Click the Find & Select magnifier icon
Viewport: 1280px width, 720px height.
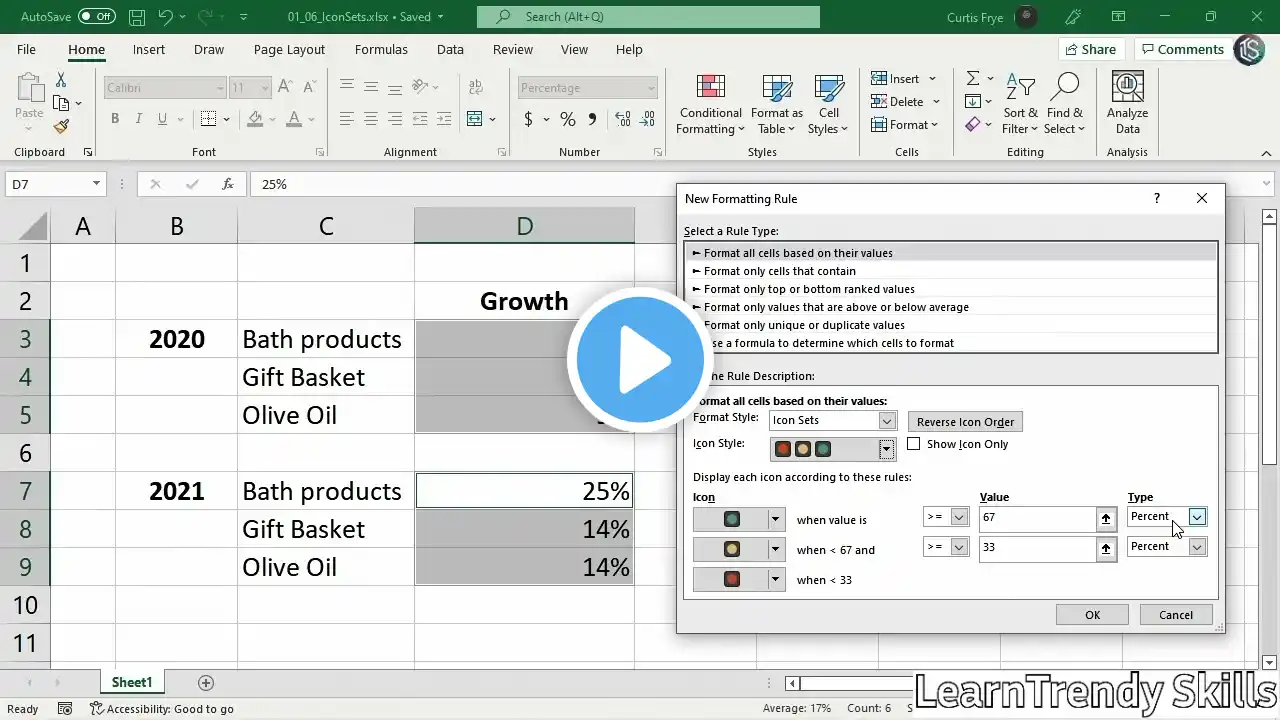tap(1065, 88)
